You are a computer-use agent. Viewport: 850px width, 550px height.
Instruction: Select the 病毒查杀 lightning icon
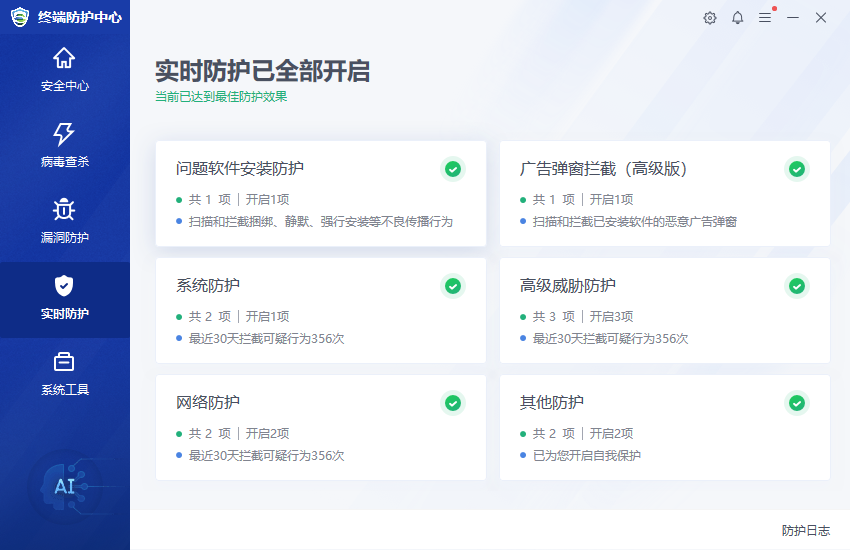tap(64, 134)
